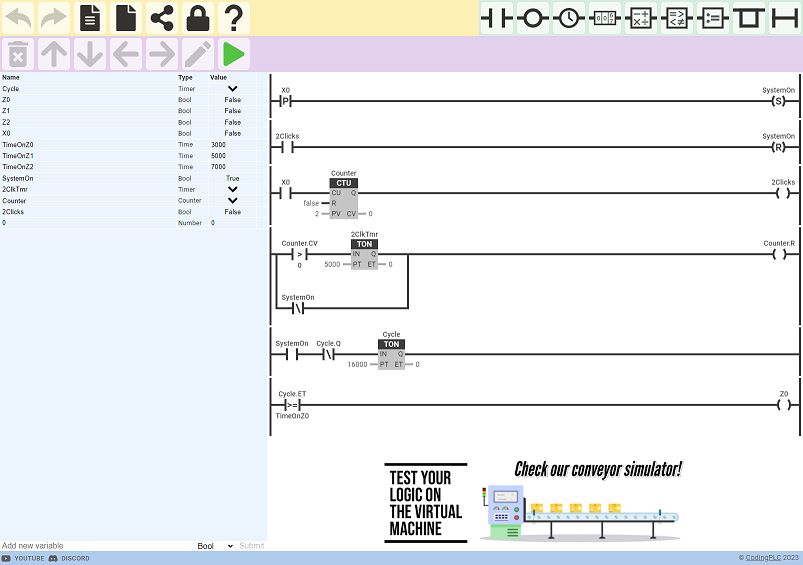Expand the 2ClkTmr timer variable
The image size is (803, 565).
tap(233, 190)
